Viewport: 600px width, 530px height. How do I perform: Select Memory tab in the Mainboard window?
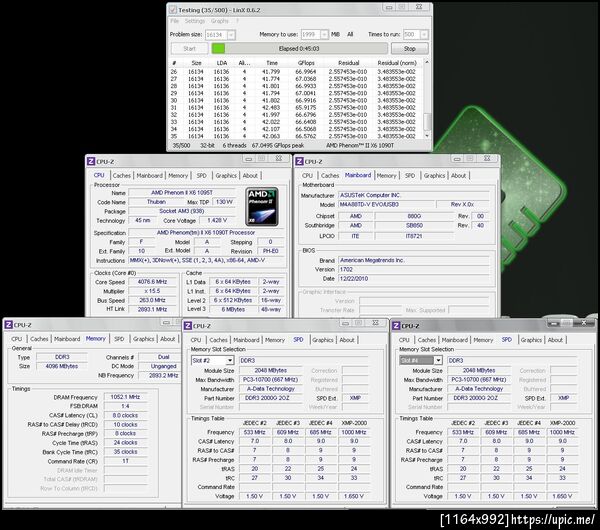pyautogui.click(x=386, y=176)
